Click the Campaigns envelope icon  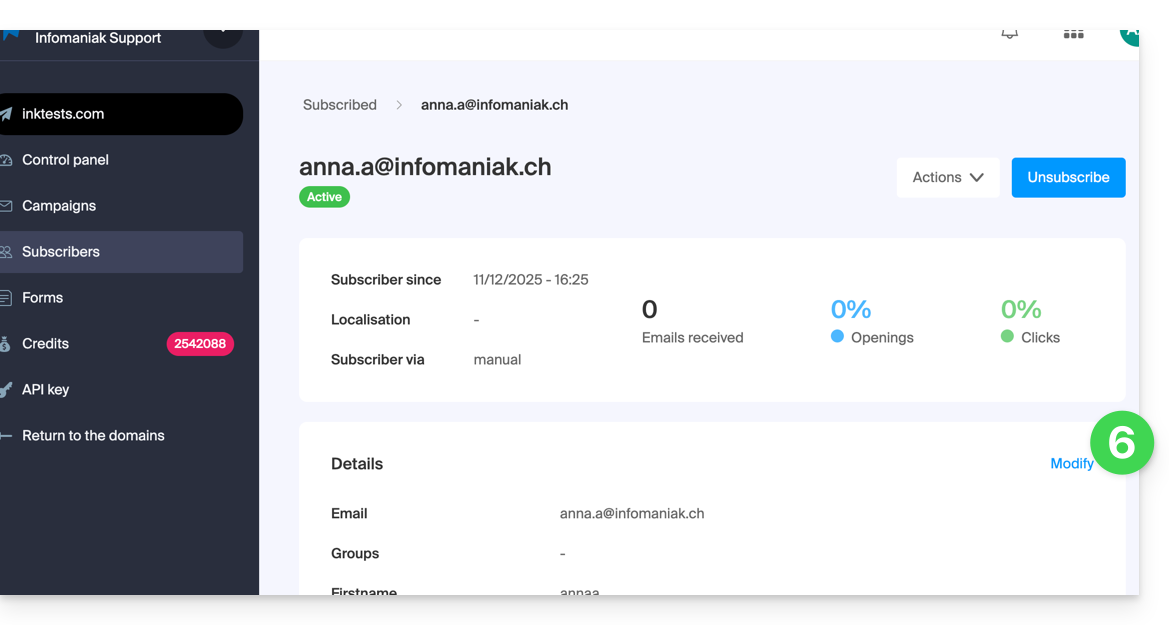pyautogui.click(x=6, y=206)
